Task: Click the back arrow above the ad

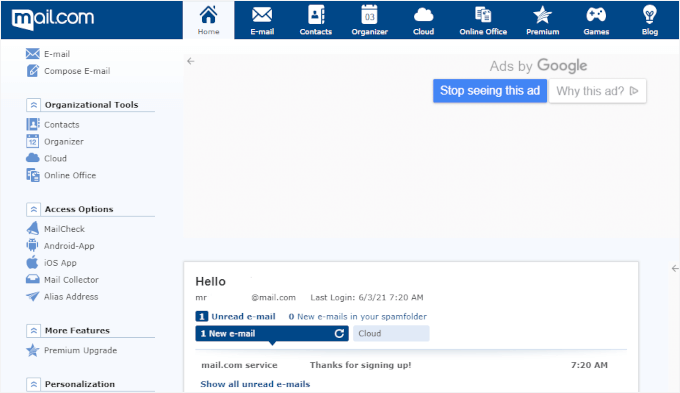Action: (191, 61)
